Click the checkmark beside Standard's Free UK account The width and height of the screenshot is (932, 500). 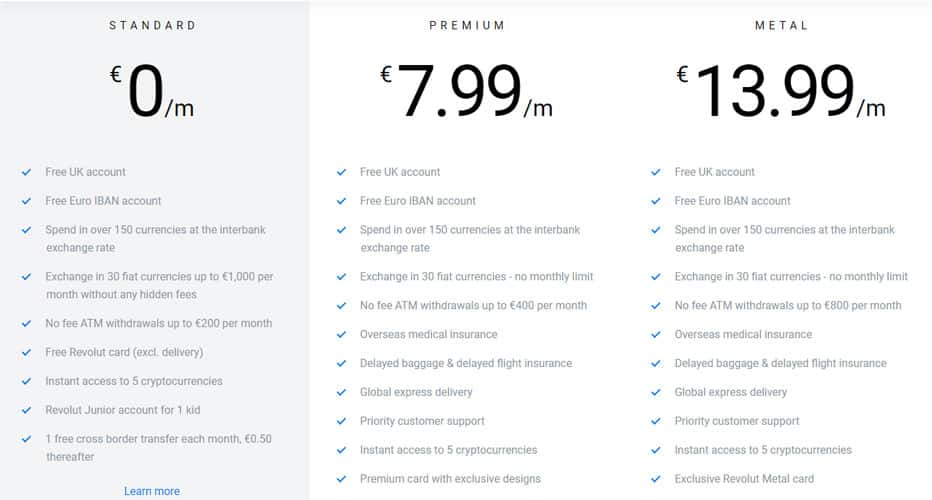tap(26, 172)
